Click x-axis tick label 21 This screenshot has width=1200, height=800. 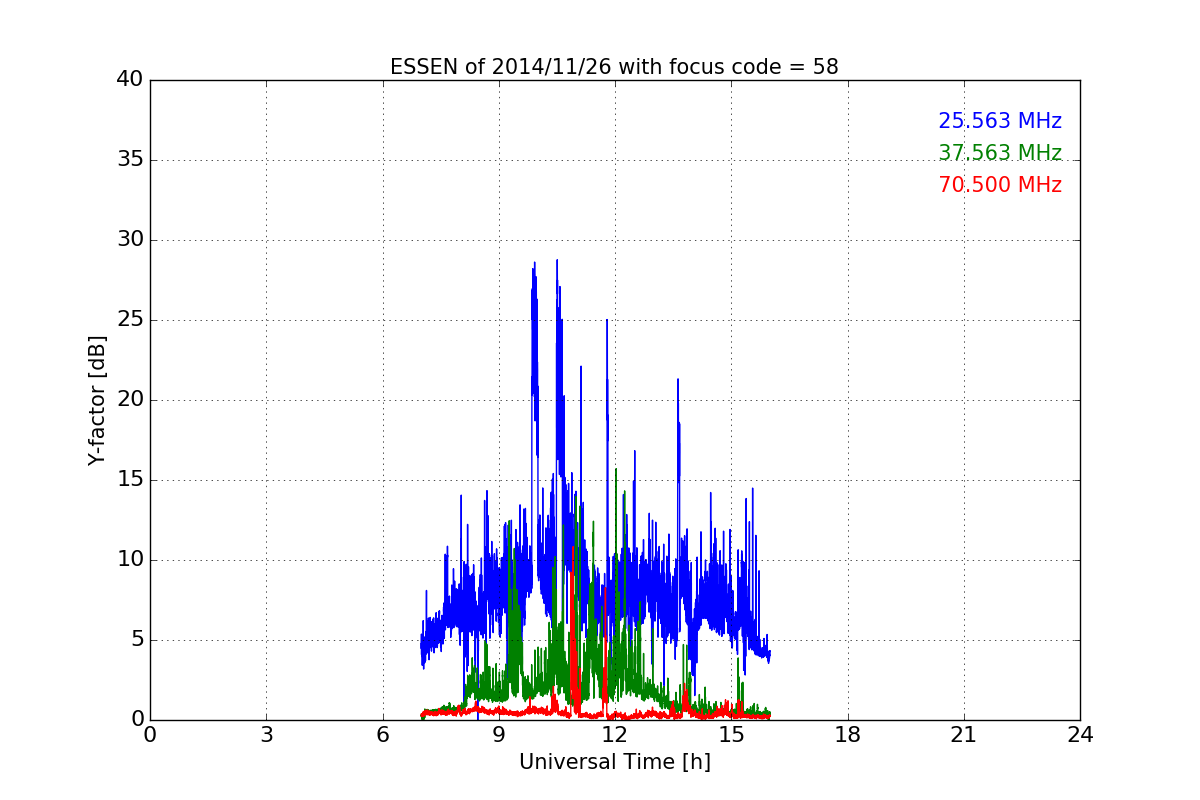[x=964, y=735]
